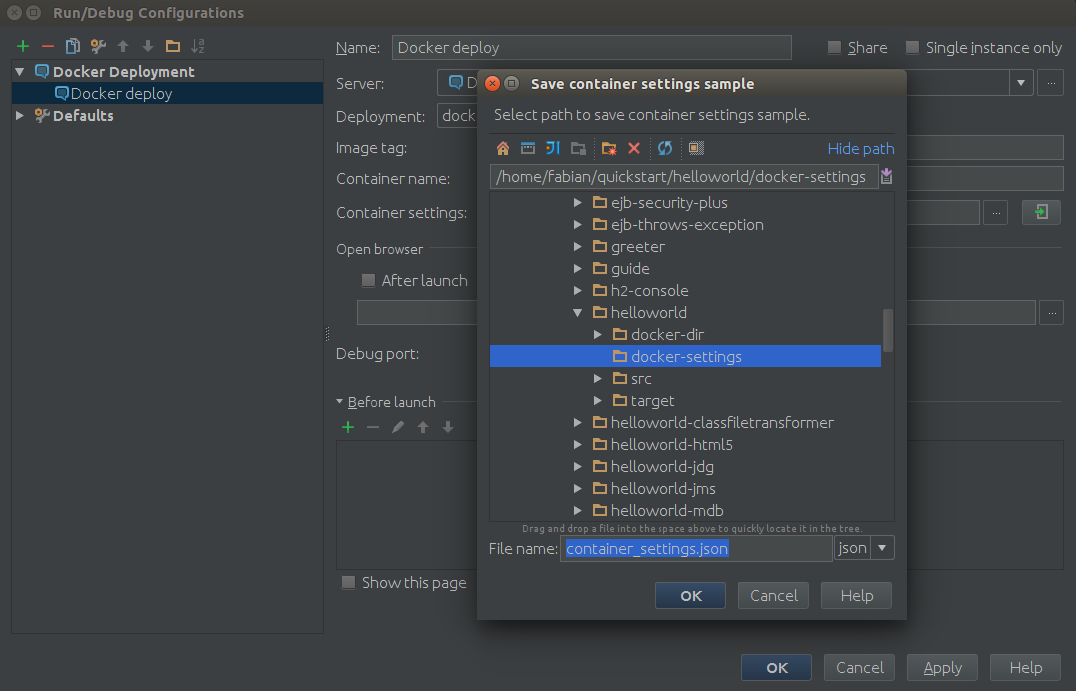Select the target folder in tree

[652, 401]
